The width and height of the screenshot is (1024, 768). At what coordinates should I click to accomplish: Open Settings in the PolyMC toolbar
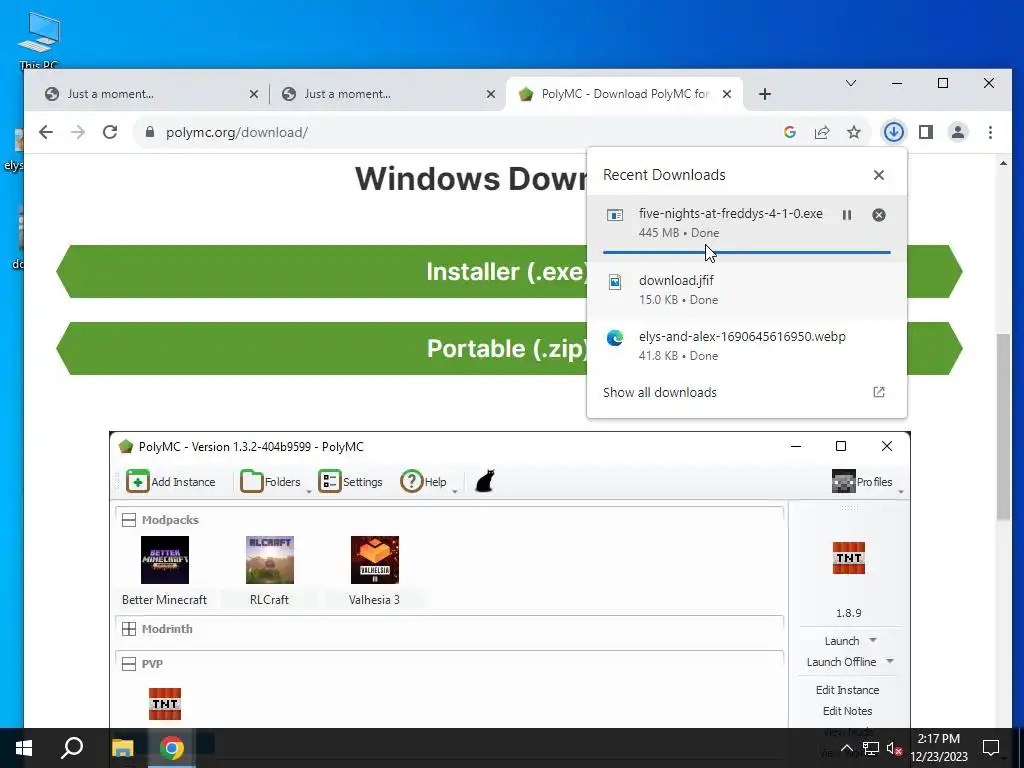tap(350, 482)
